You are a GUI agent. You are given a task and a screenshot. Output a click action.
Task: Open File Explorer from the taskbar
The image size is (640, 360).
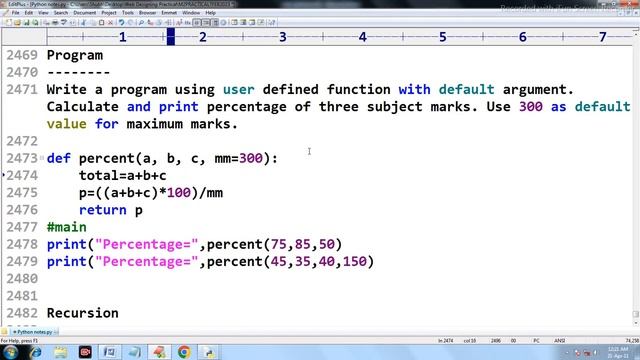point(60,352)
